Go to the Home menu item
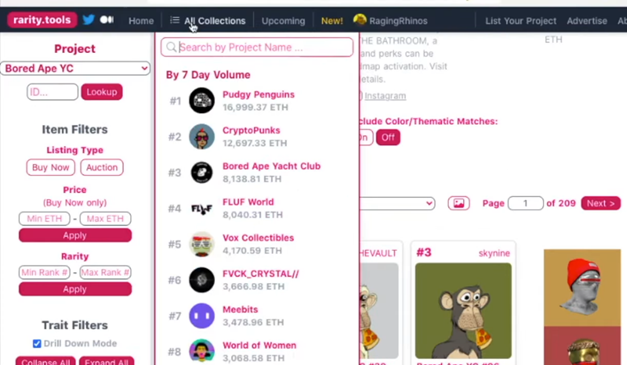 [x=141, y=21]
